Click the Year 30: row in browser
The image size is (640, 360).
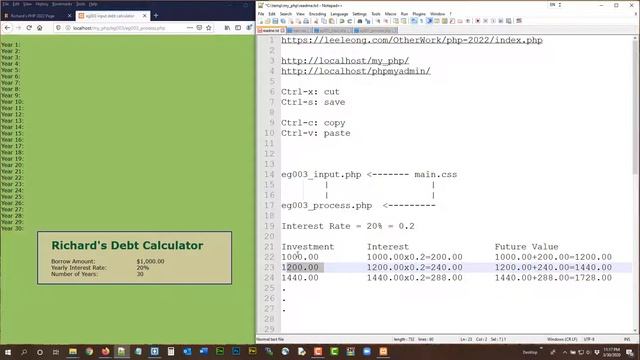tap(12, 229)
